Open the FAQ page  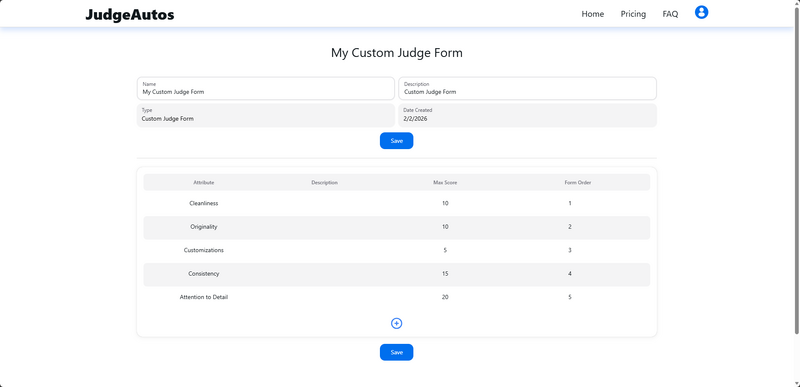click(x=670, y=14)
